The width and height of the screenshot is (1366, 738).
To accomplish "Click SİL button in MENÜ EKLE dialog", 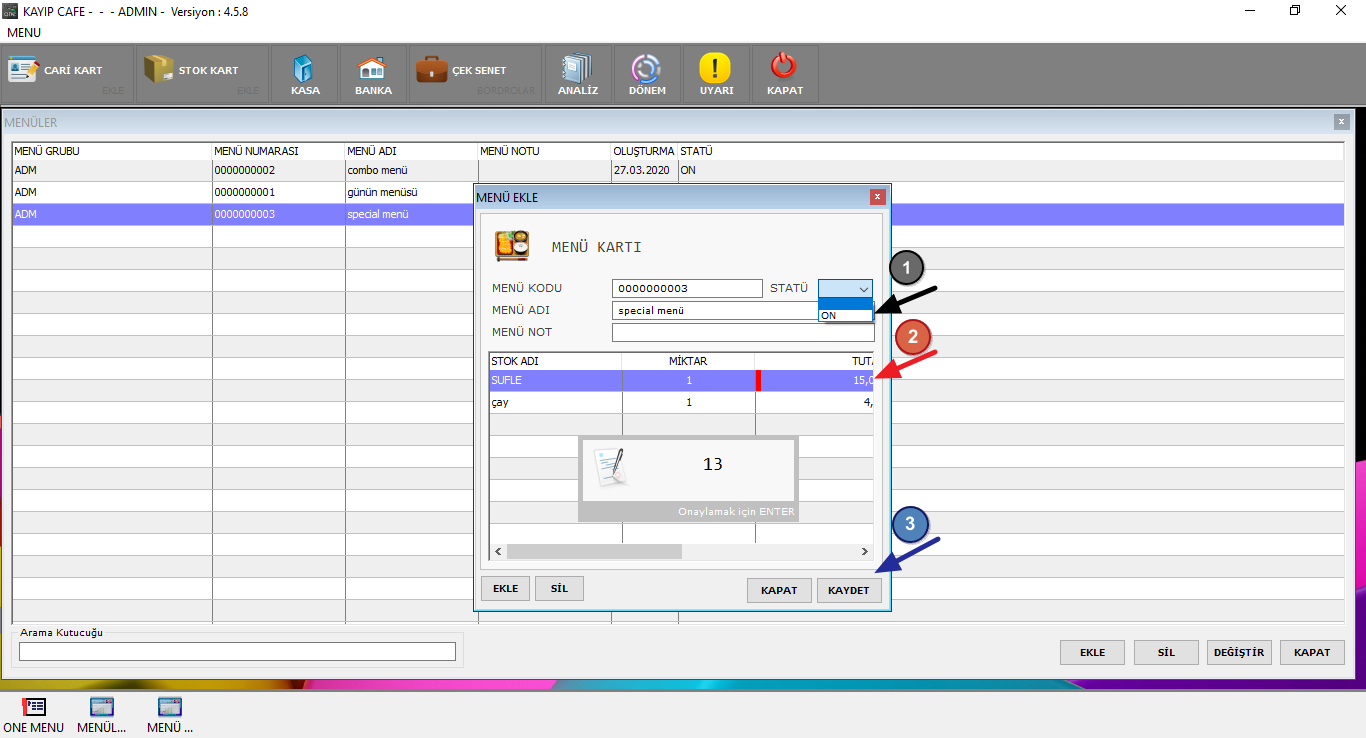I will click(x=559, y=588).
